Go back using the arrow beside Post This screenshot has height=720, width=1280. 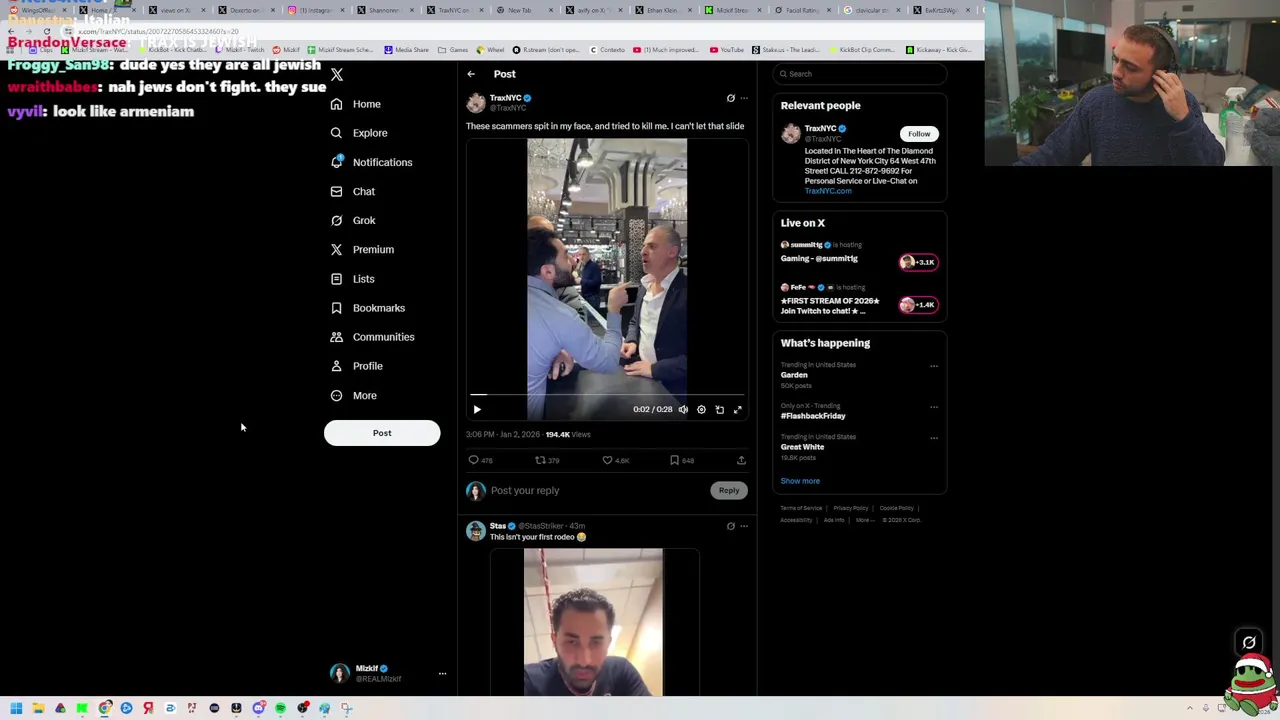coord(471,74)
